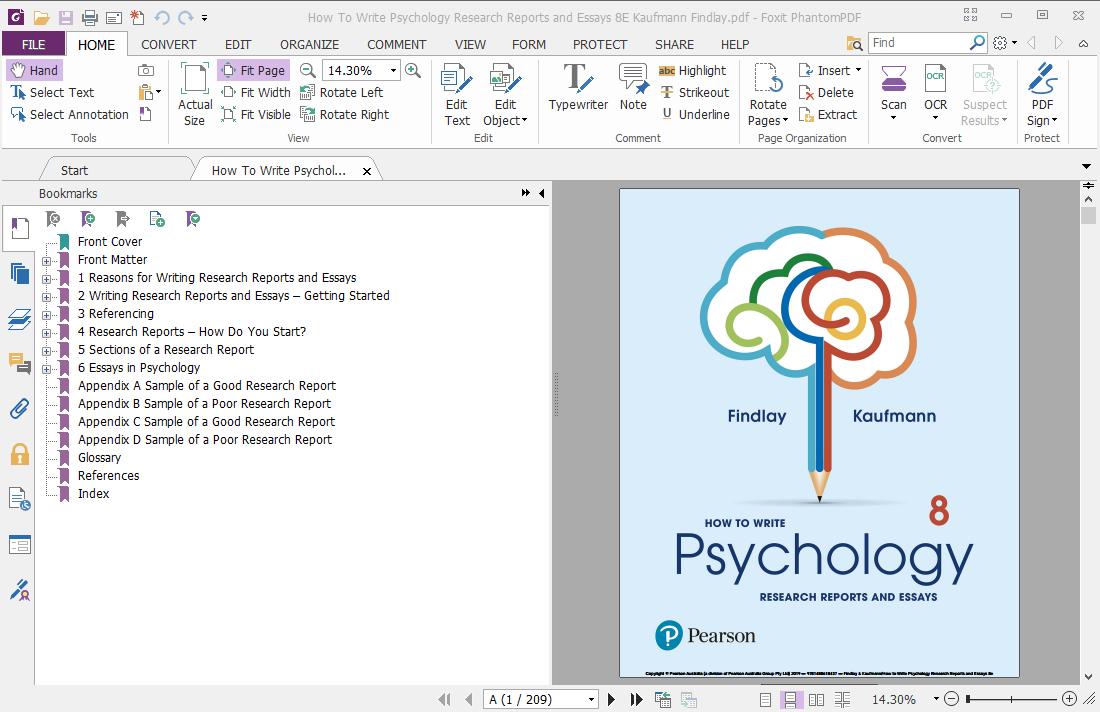The width and height of the screenshot is (1100, 712).
Task: Switch to continuous page view in status bar
Action: (790, 699)
